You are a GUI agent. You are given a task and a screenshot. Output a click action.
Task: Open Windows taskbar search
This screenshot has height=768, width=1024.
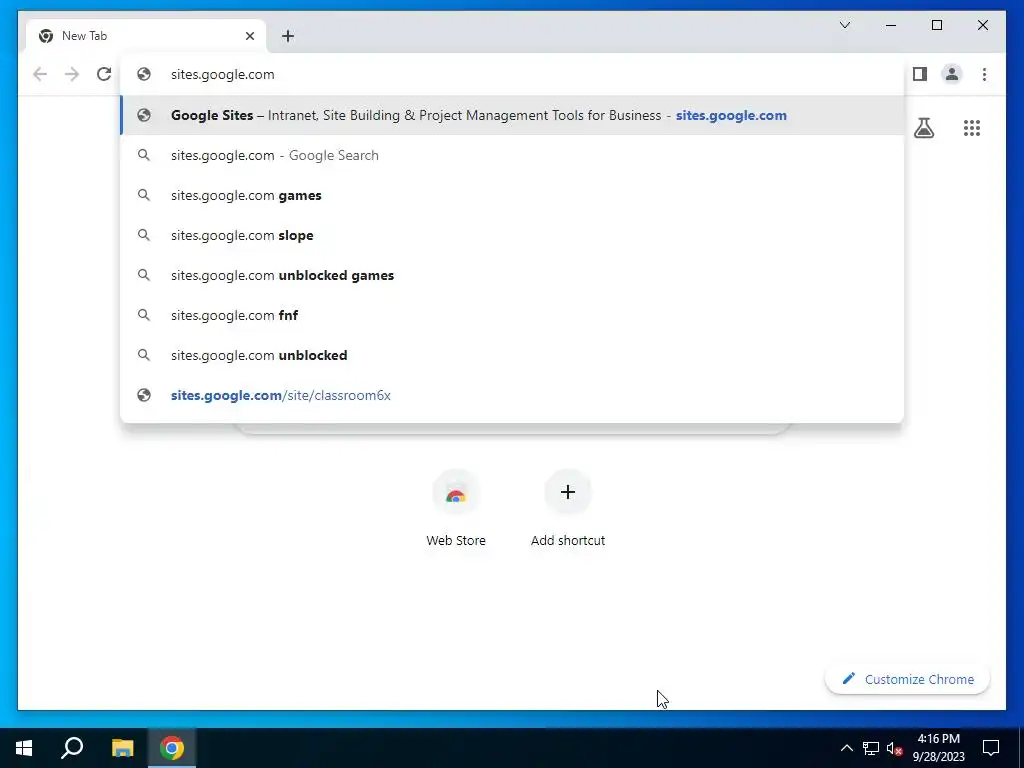click(x=72, y=748)
